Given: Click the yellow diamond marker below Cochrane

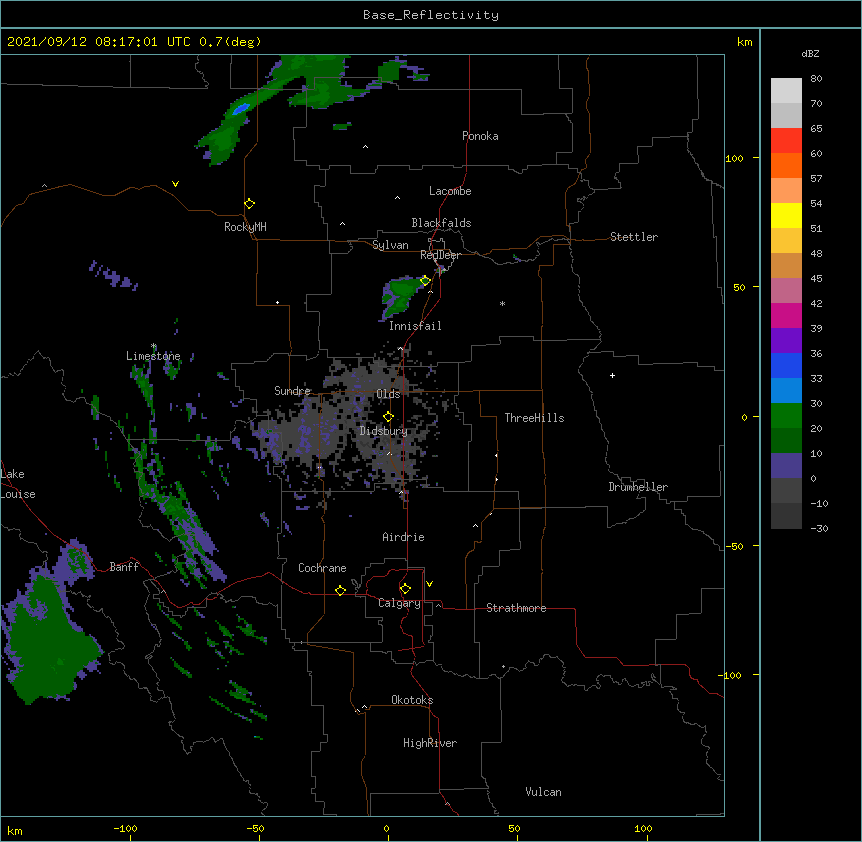Looking at the screenshot, I should tap(340, 590).
